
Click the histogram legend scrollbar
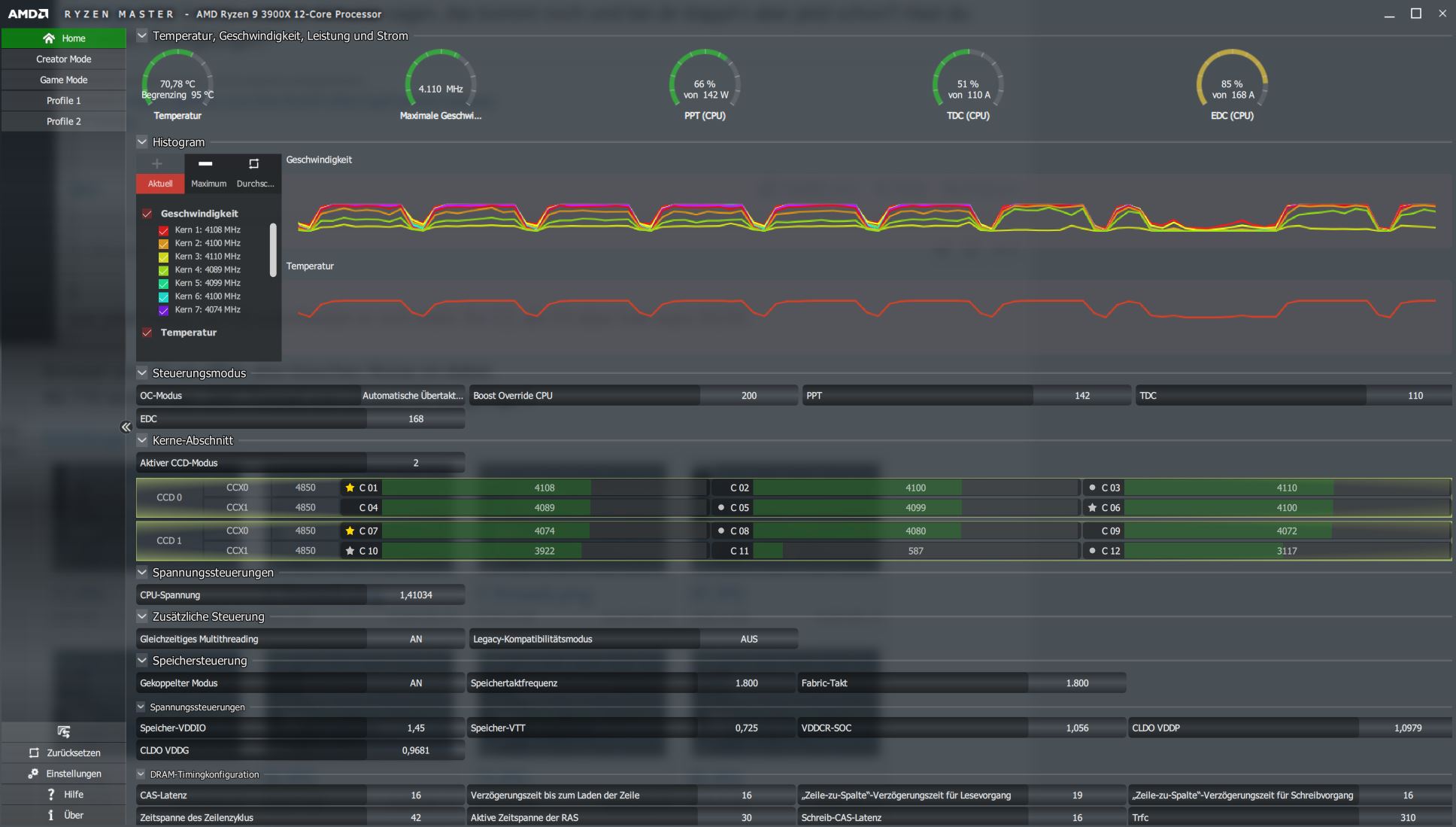coord(273,250)
